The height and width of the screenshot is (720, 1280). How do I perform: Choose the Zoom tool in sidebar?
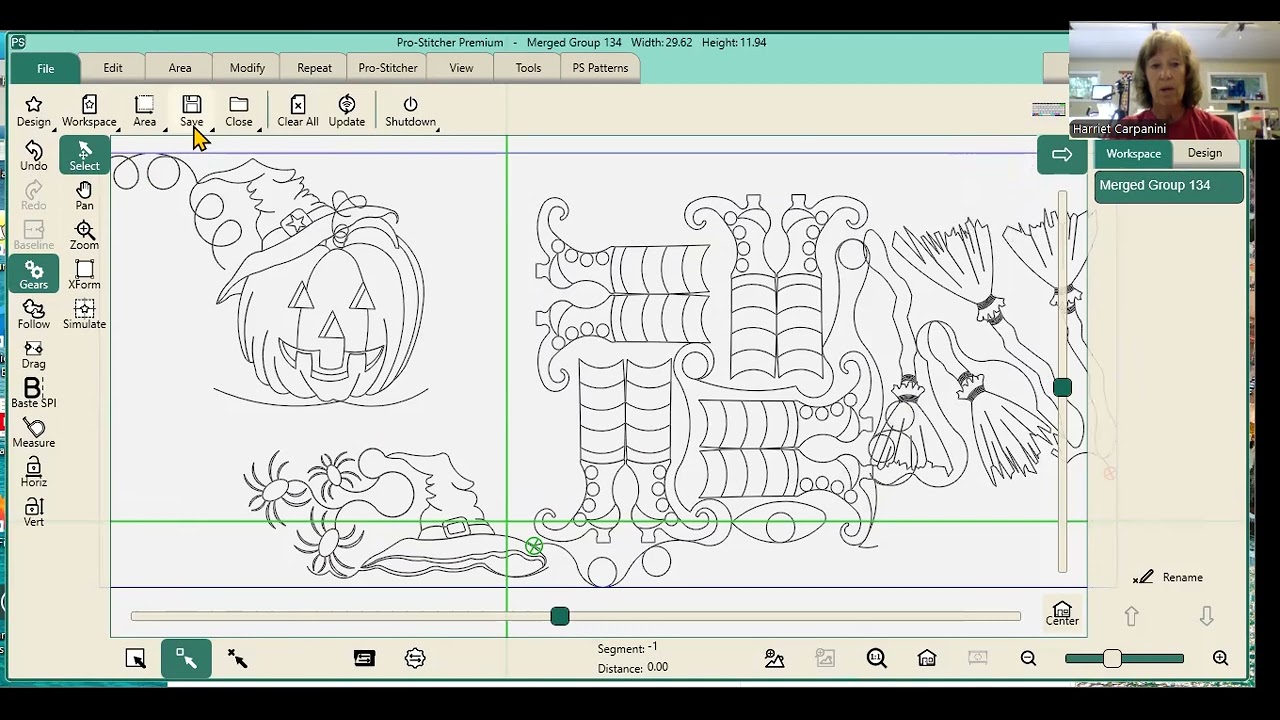[84, 235]
